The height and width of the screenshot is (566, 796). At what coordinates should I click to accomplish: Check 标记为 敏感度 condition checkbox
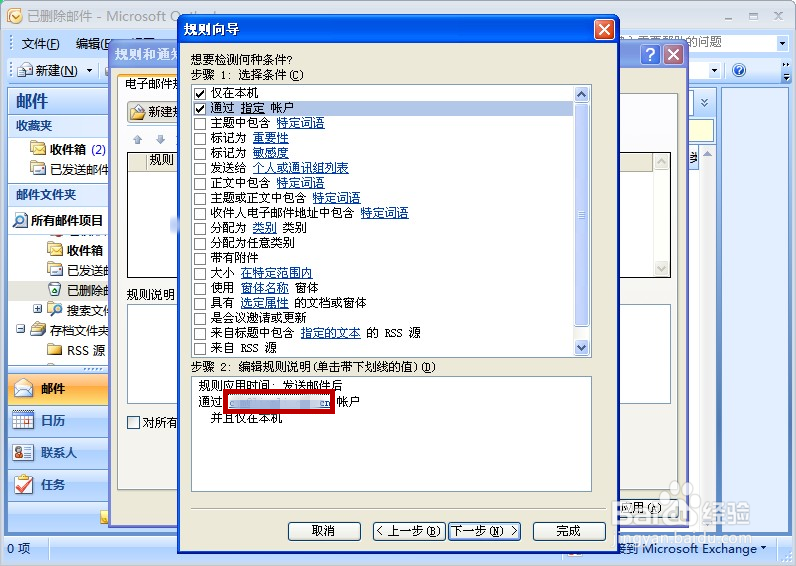(x=200, y=153)
